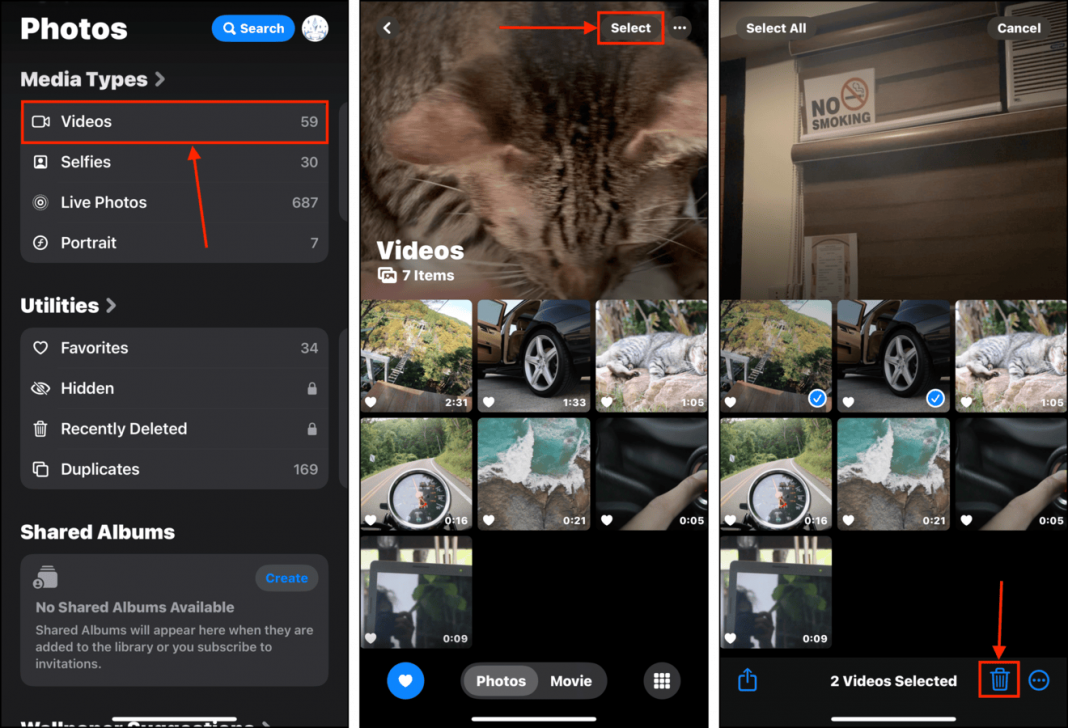
Task: Expand the Utilities section
Action: (69, 306)
